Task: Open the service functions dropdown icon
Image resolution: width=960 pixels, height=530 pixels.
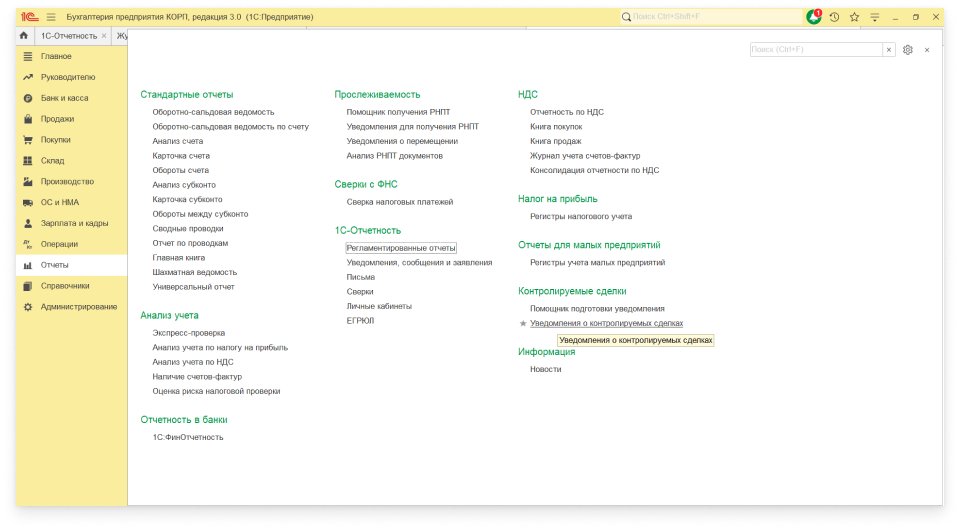Action: [x=874, y=17]
